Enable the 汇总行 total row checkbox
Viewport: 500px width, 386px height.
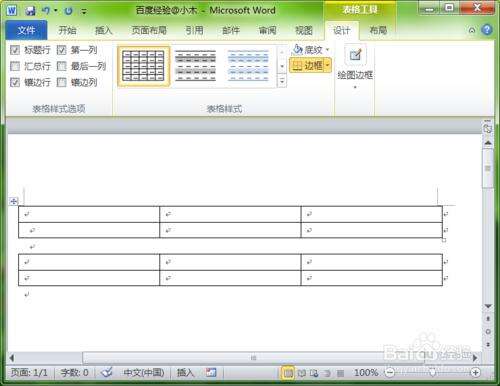pyautogui.click(x=15, y=66)
